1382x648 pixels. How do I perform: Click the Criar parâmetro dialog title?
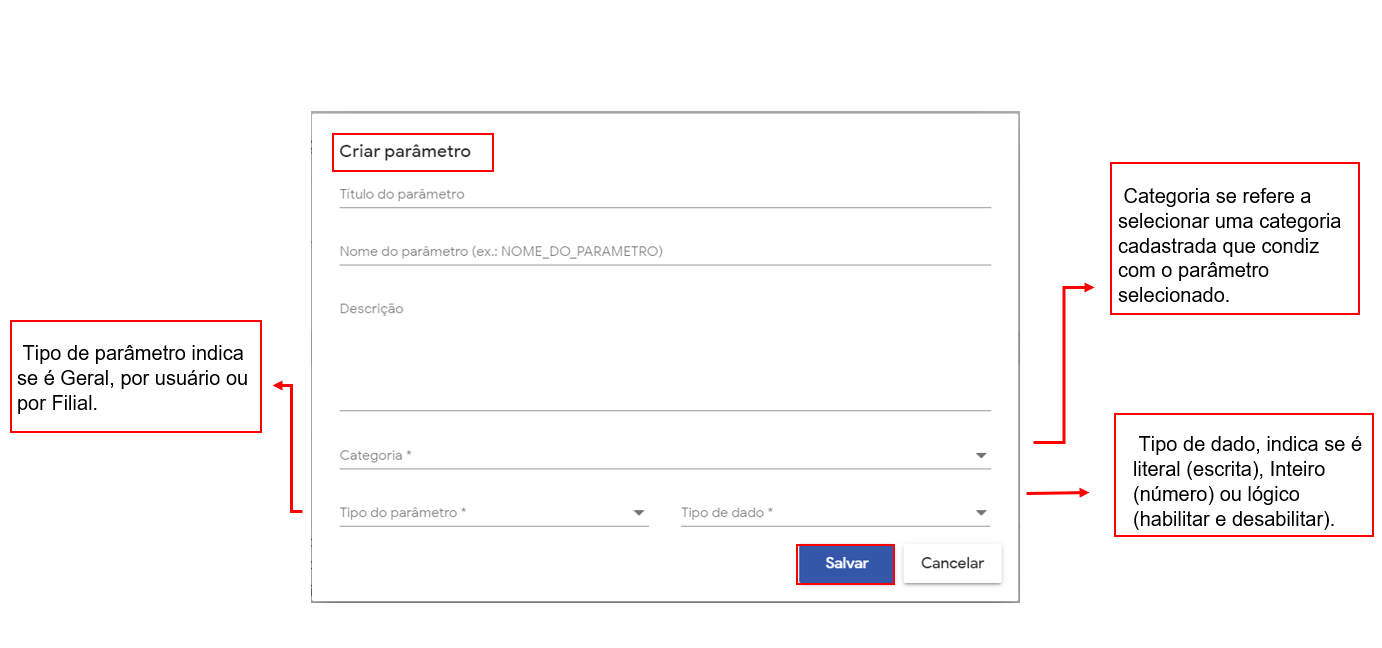(405, 152)
